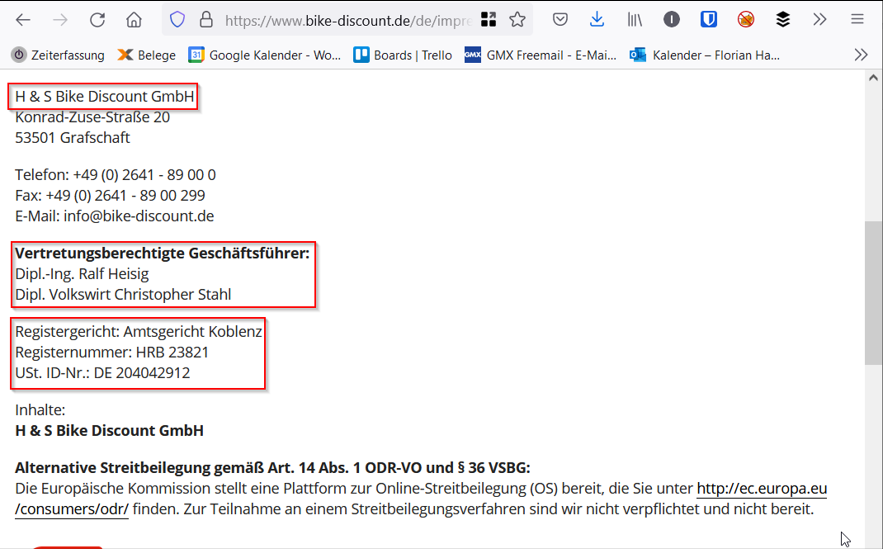Click 'Dipl.-Ing. Ralf Heisig' name
Viewport: 883px width, 549px height.
[x=82, y=274]
